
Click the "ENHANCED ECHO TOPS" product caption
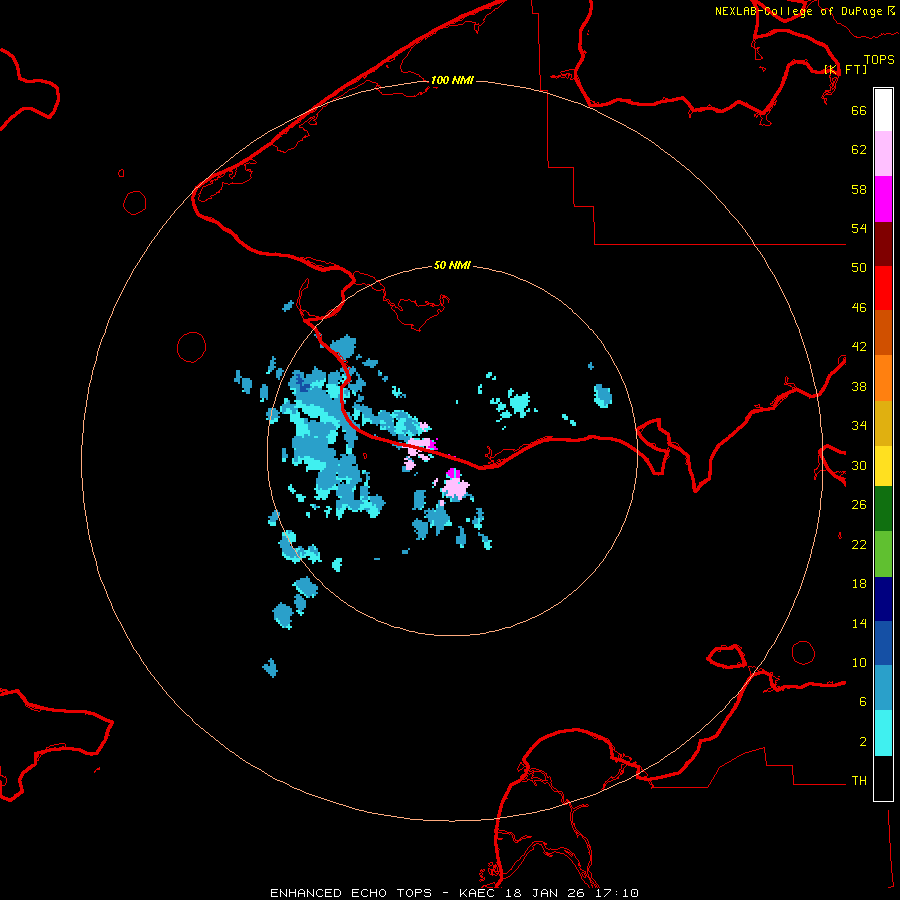[350, 893]
